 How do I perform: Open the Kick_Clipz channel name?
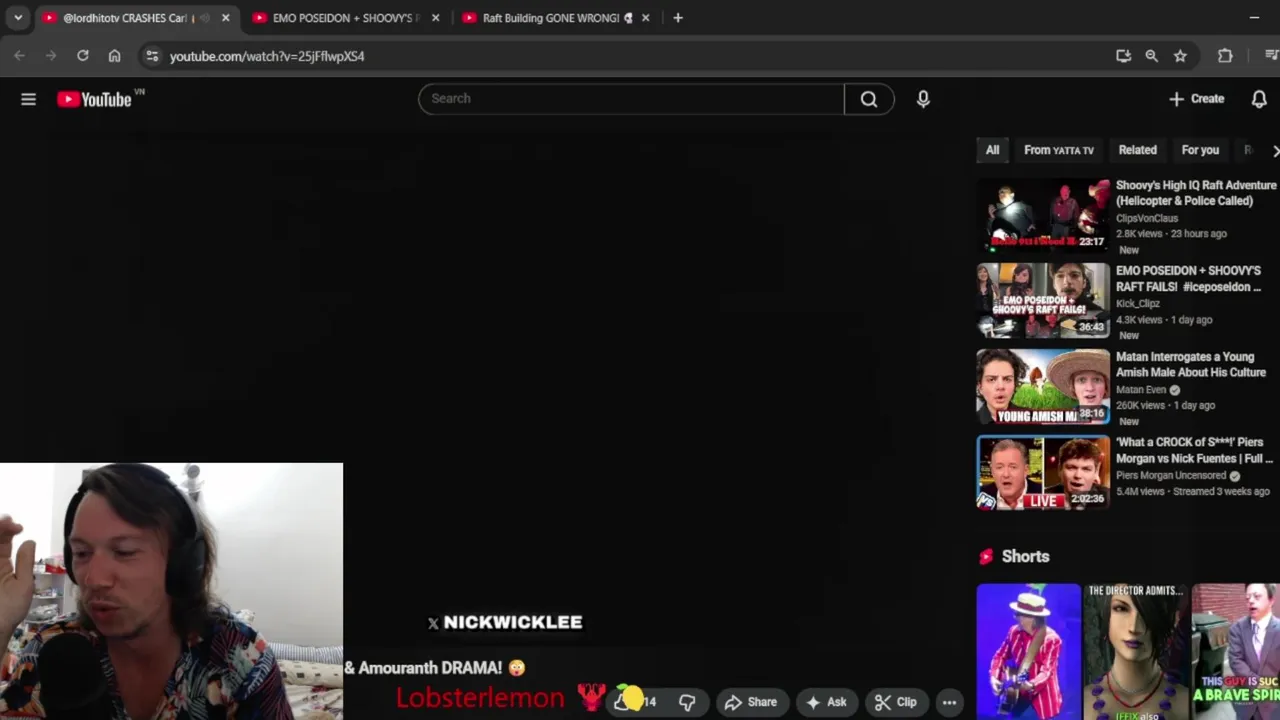(x=1138, y=303)
